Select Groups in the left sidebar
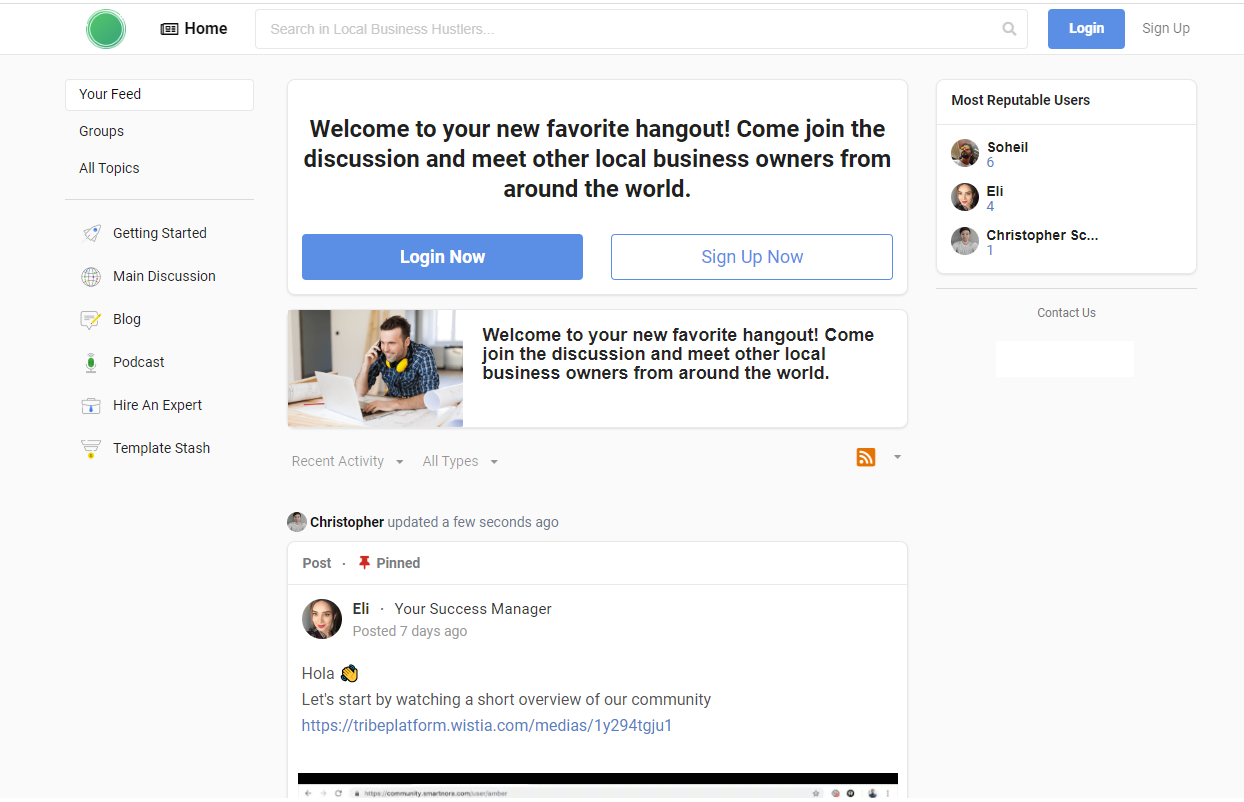The height and width of the screenshot is (802, 1244). 102,131
